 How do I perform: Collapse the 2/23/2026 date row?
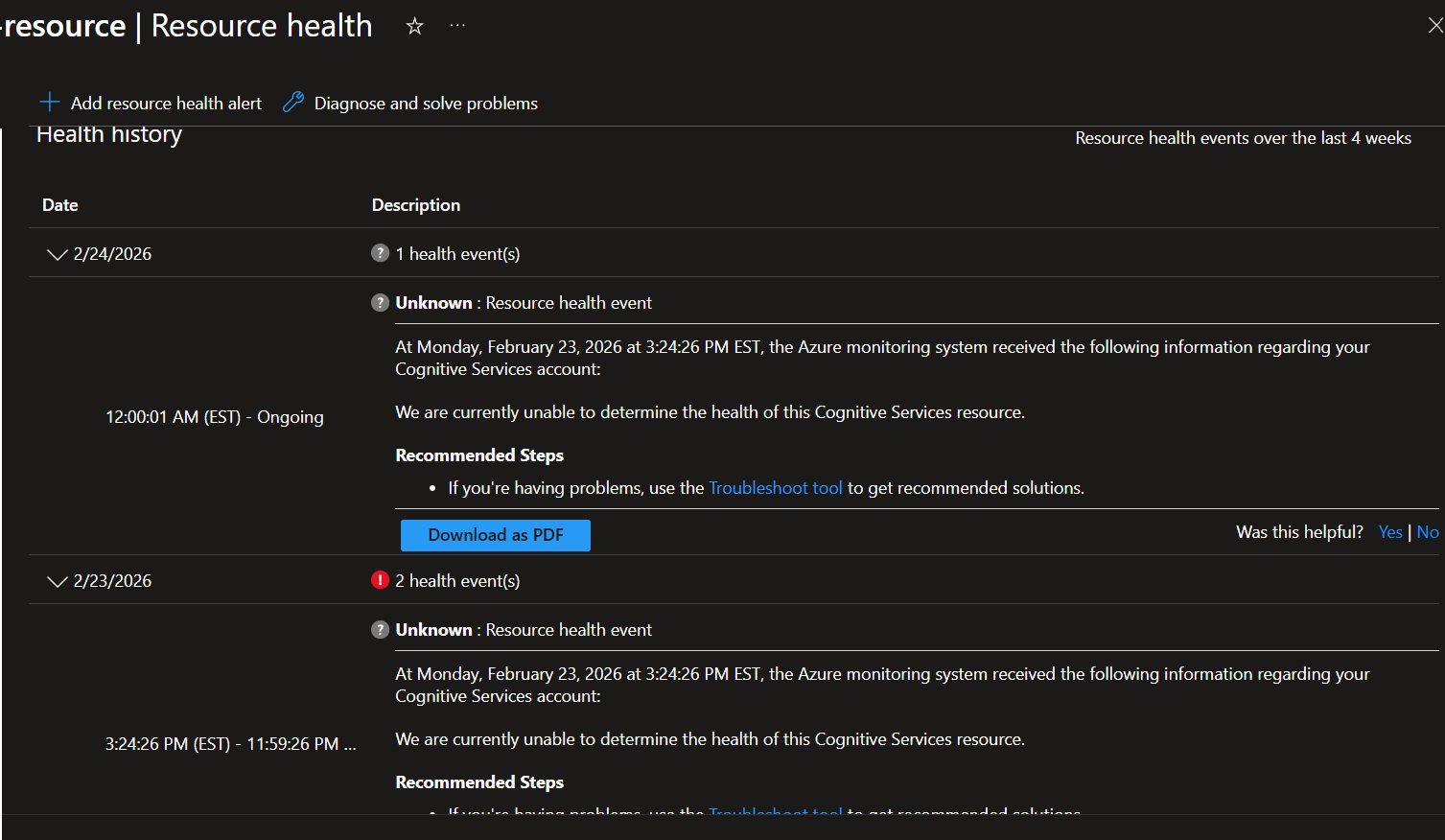tap(58, 581)
